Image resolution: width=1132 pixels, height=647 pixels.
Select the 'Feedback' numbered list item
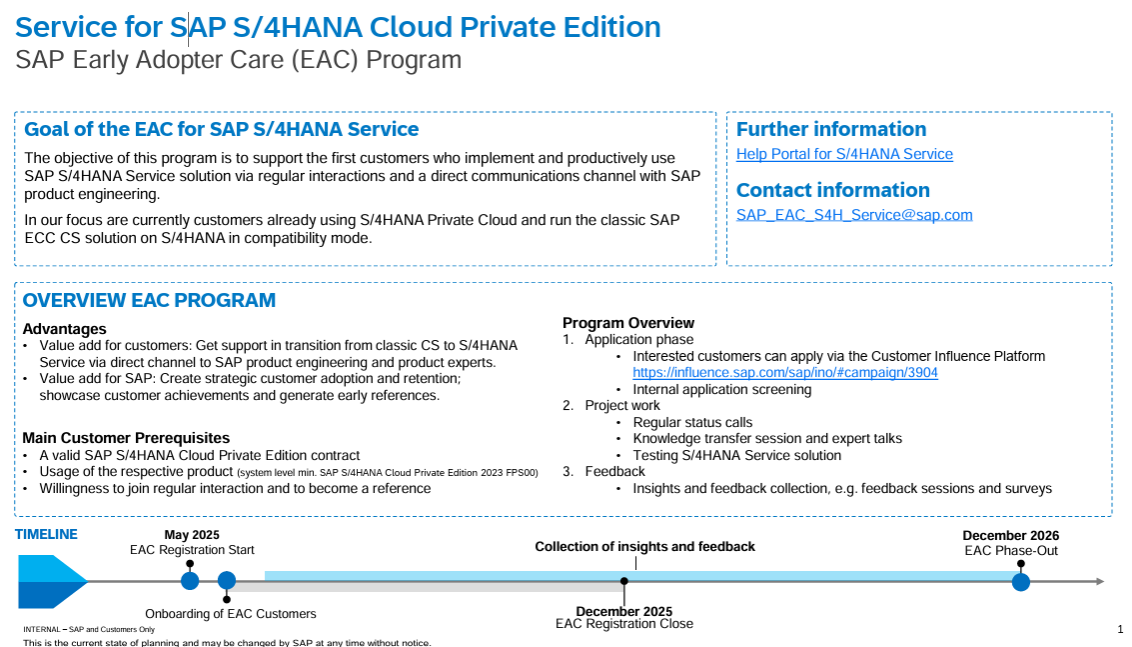(614, 471)
